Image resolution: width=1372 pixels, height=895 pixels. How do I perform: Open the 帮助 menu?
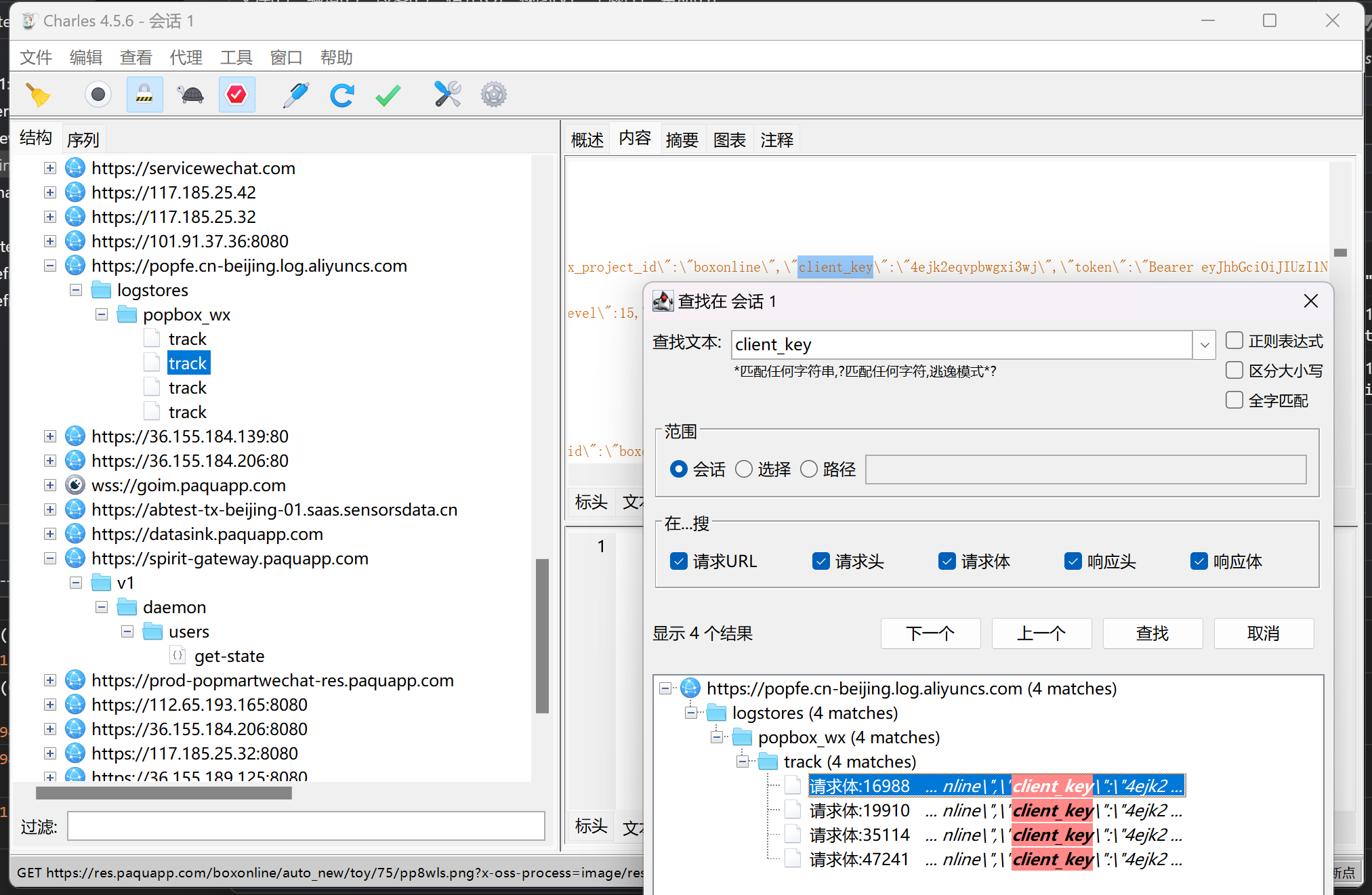click(337, 58)
